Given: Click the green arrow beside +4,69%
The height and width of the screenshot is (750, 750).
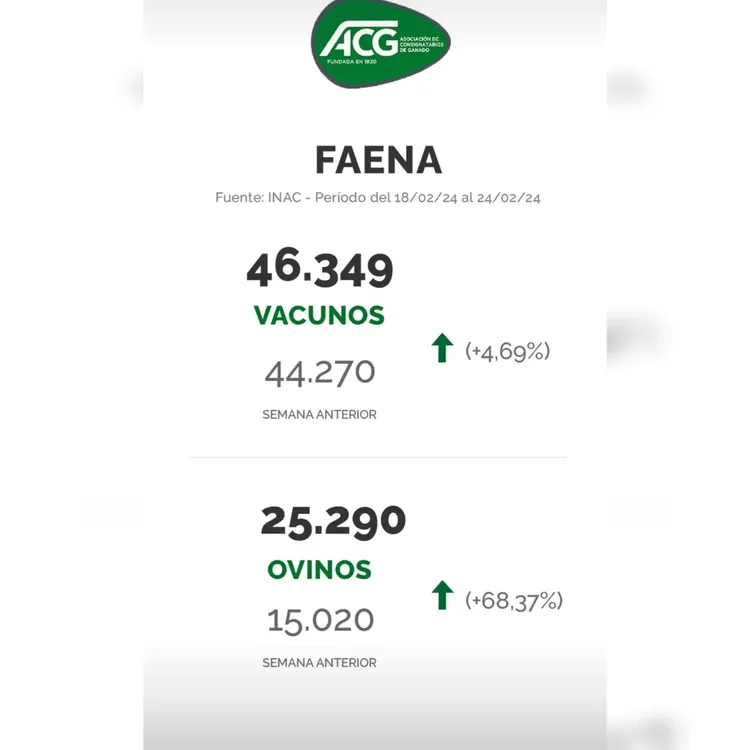Looking at the screenshot, I should 443,349.
